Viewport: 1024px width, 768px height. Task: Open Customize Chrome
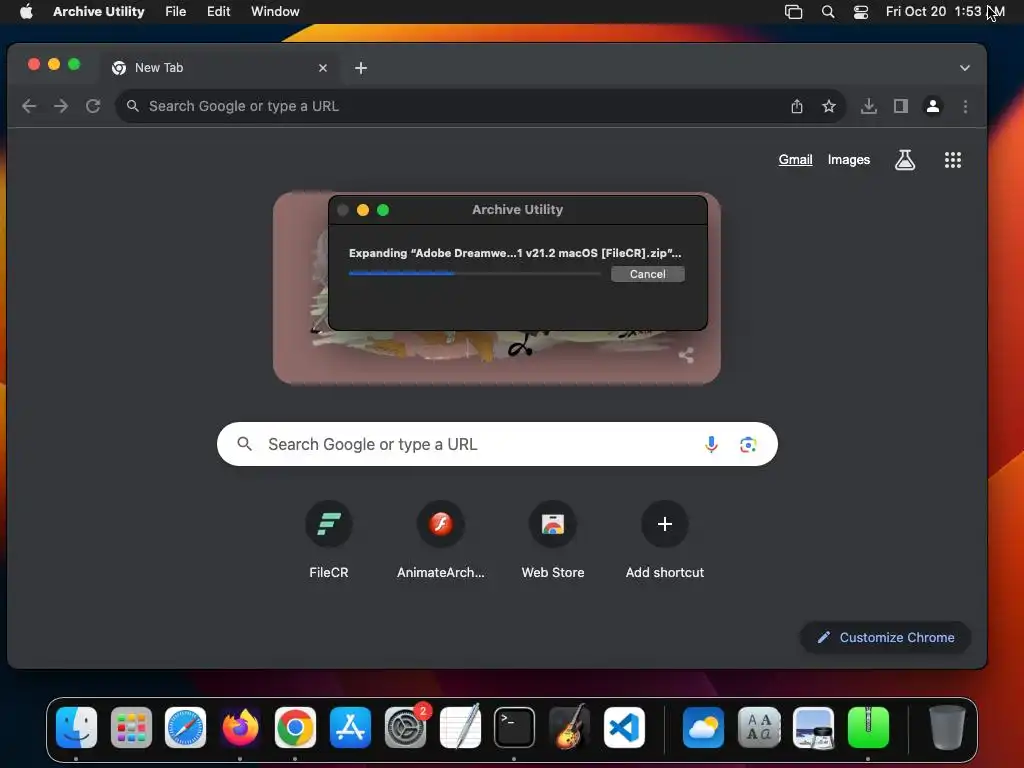(885, 637)
